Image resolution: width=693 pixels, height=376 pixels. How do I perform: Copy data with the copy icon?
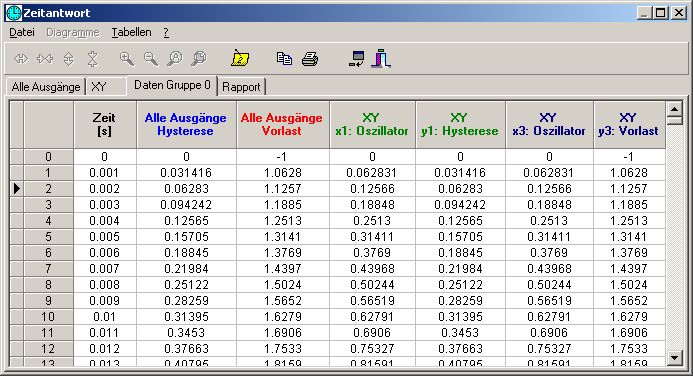tap(284, 58)
